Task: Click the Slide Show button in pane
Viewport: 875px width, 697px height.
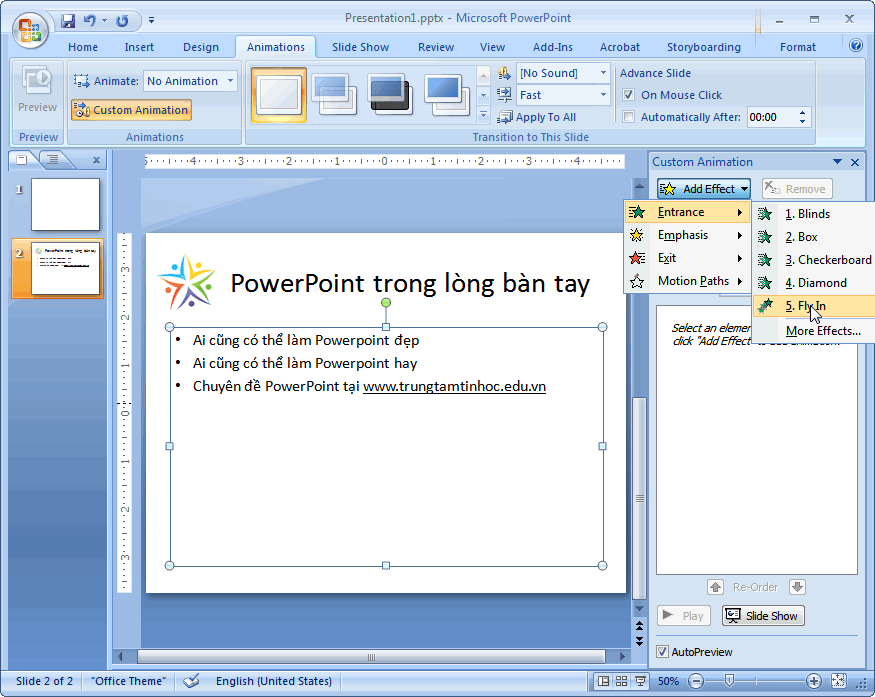Action: [763, 616]
